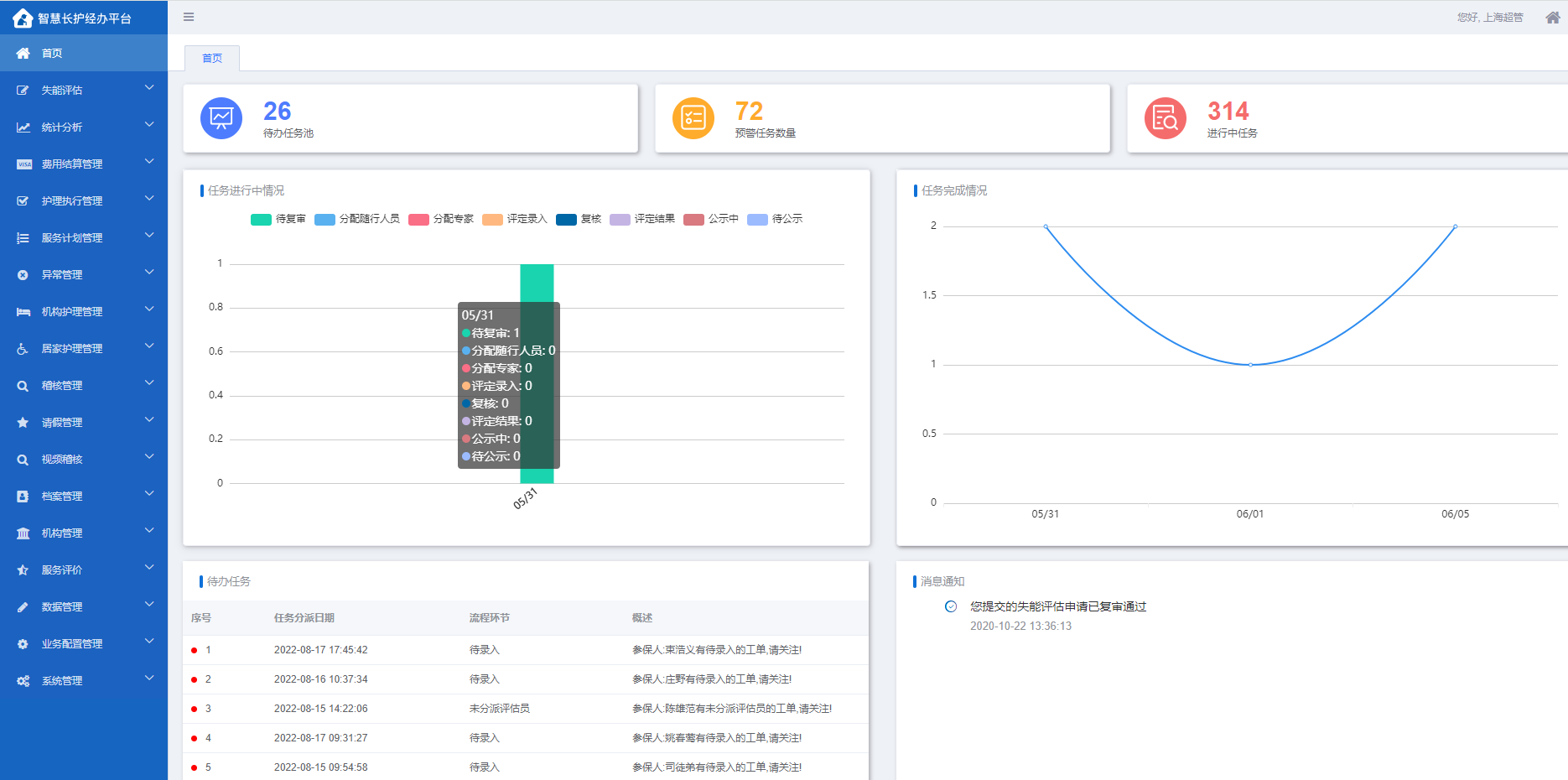
Task: Toggle the 公示中 legend series
Action: 711,219
